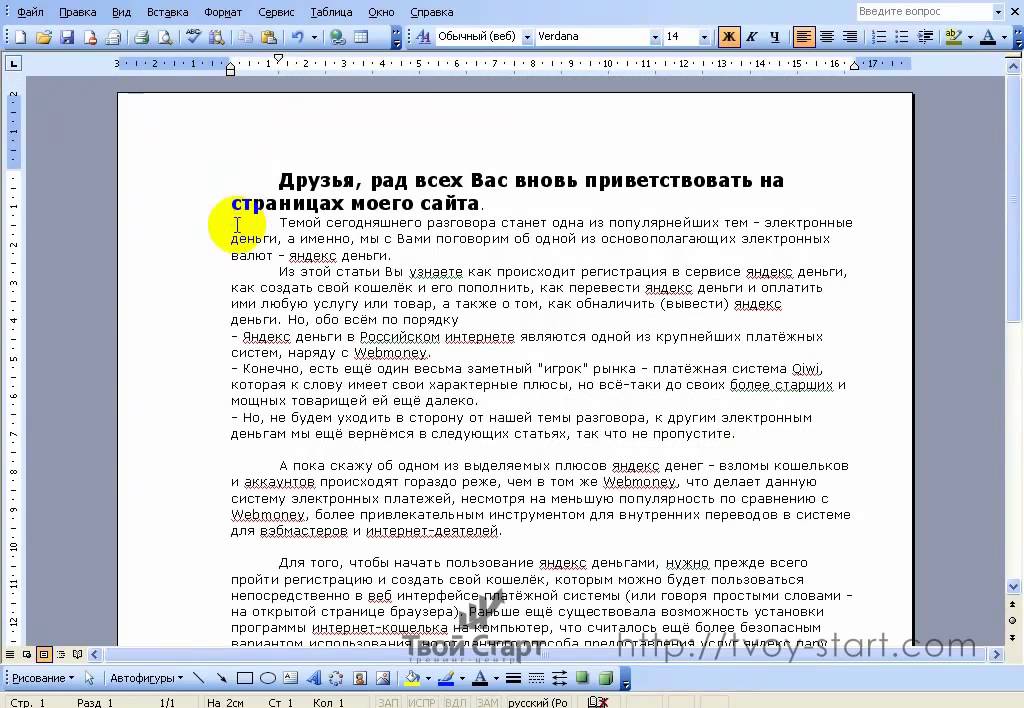The width and height of the screenshot is (1024, 708).
Task: Open the Research binoculars tool
Action: [216, 37]
